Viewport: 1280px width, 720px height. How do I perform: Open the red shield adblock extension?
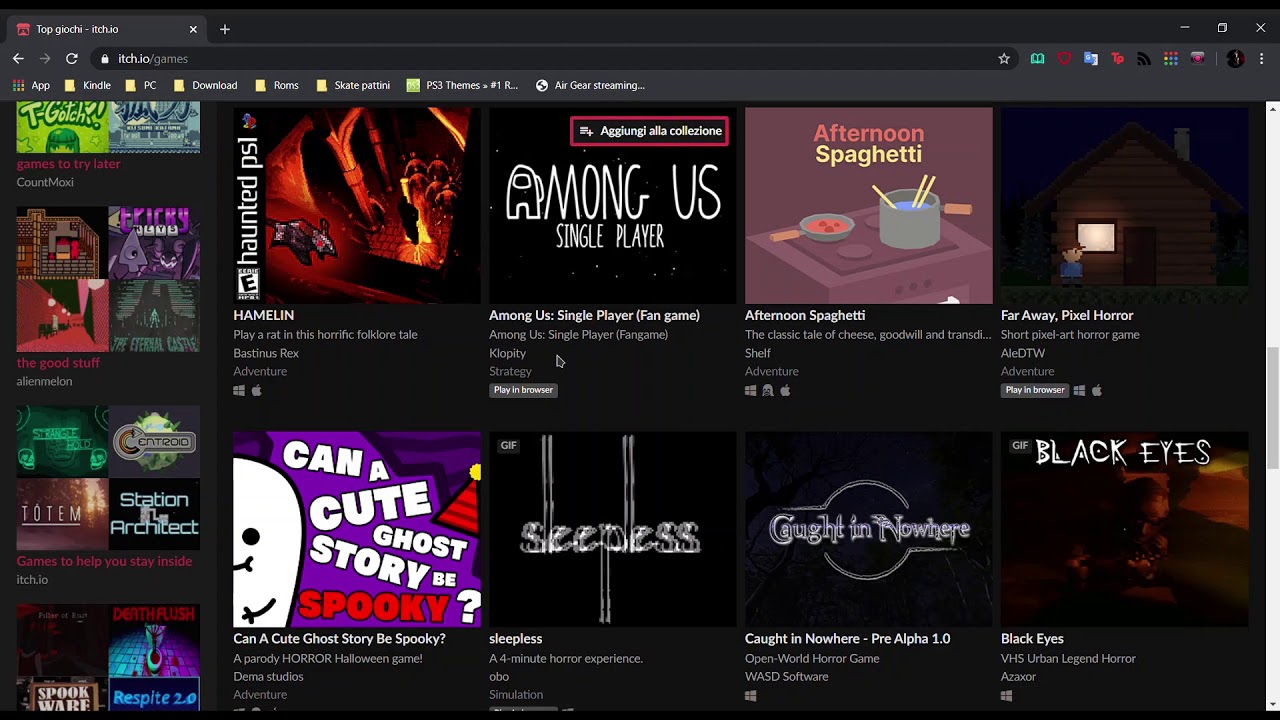[1064, 59]
